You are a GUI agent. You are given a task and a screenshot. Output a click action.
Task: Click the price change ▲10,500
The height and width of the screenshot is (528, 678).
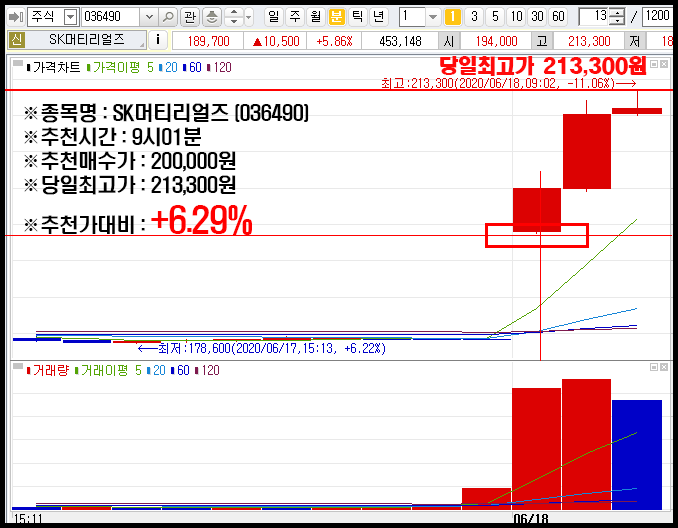276,41
